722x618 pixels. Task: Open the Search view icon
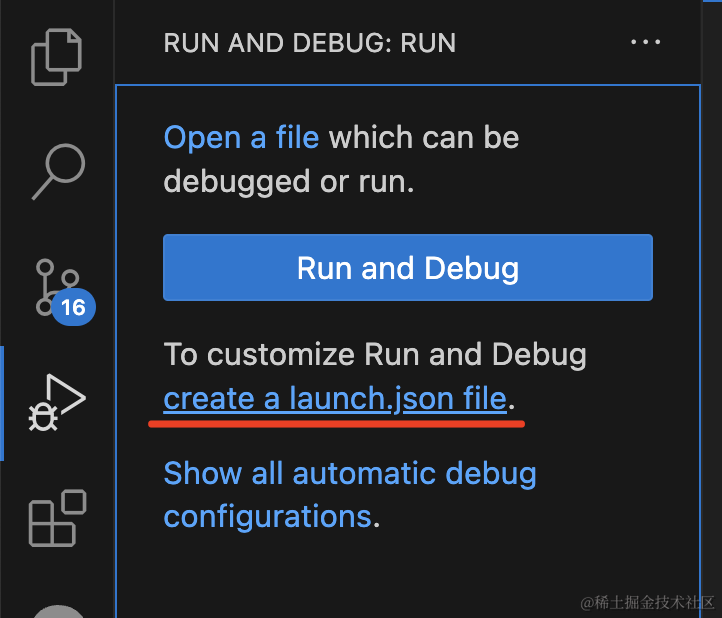click(x=58, y=171)
